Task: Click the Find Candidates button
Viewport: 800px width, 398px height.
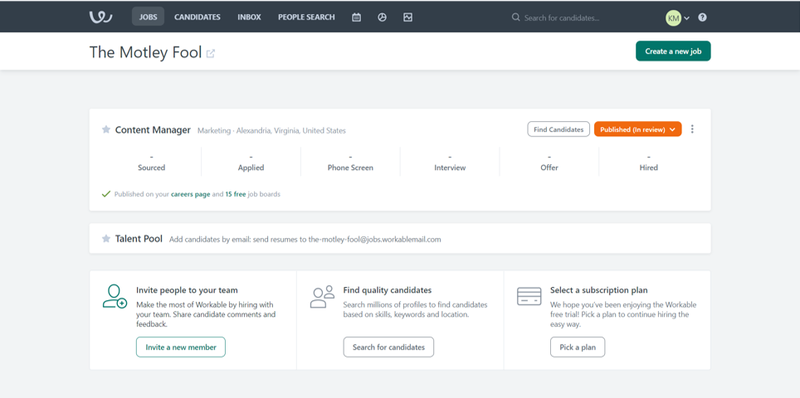Action: (x=559, y=129)
